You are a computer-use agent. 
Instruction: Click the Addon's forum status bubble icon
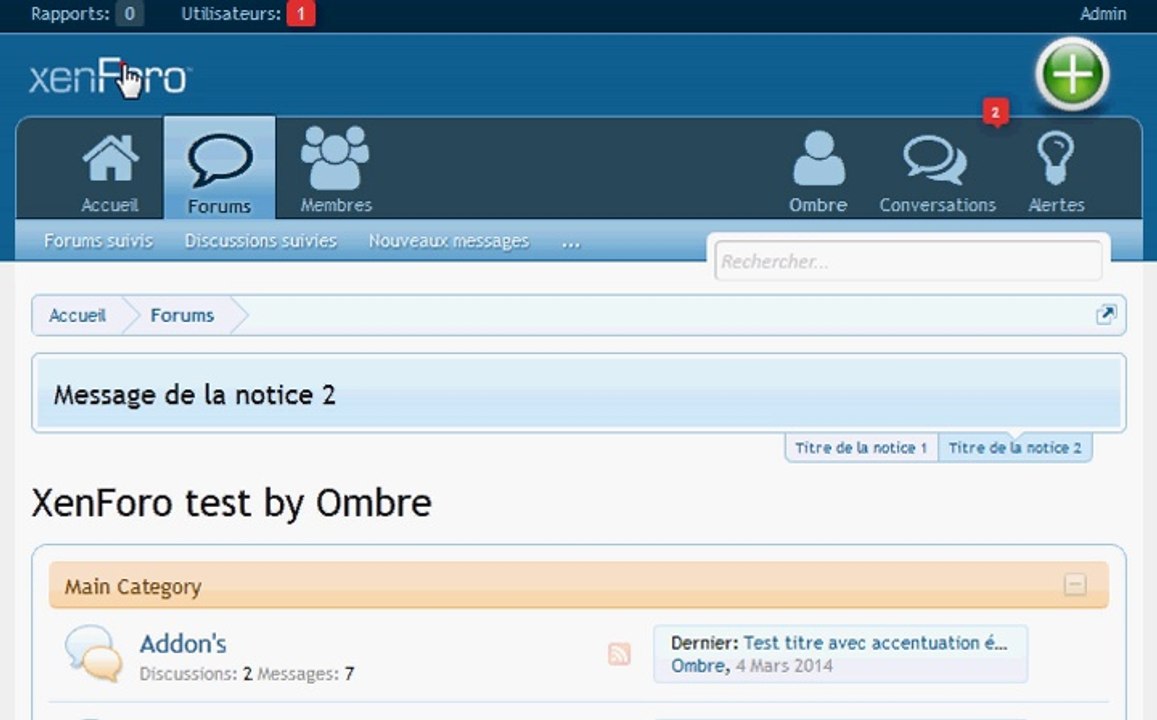click(94, 654)
